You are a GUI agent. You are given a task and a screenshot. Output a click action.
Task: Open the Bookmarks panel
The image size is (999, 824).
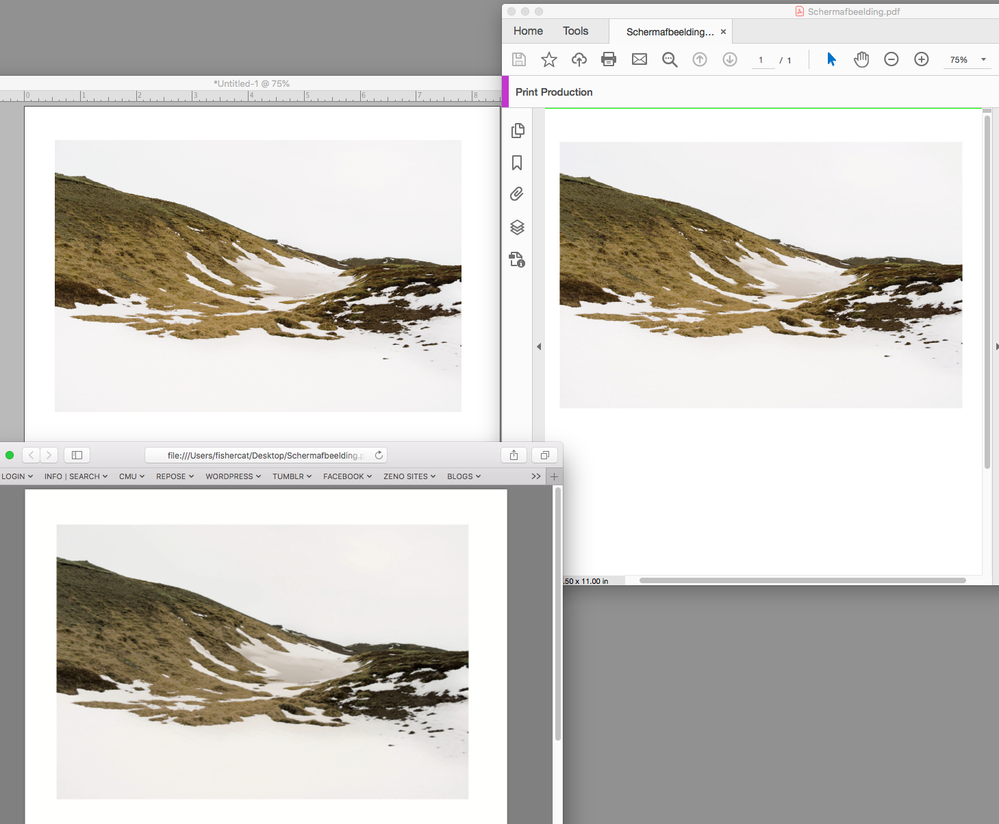[517, 162]
